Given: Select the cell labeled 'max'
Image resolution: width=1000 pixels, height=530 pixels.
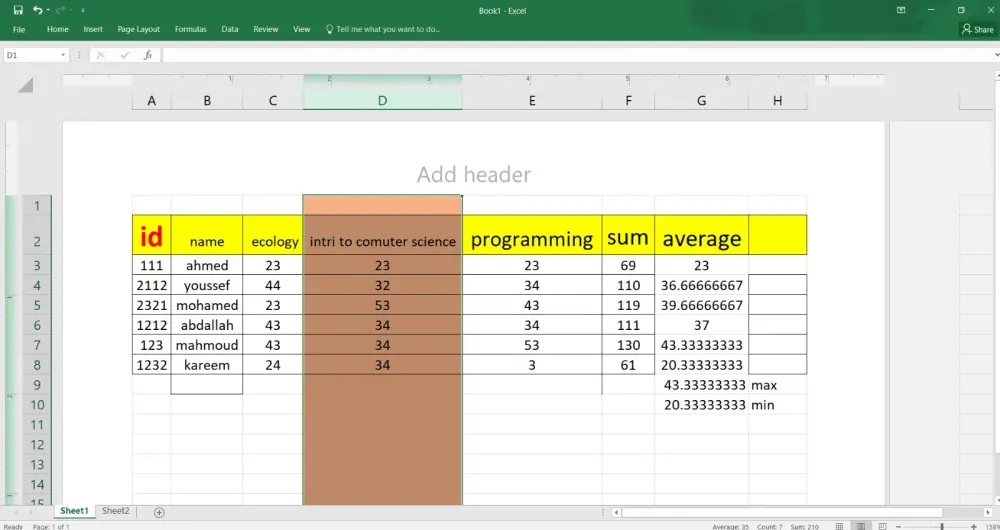Looking at the screenshot, I should pyautogui.click(x=777, y=385).
